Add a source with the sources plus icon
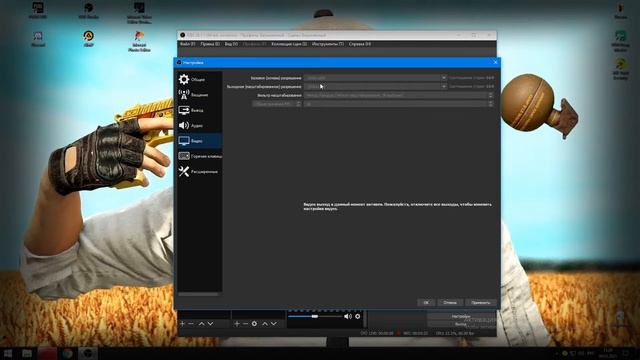This screenshot has width=640, height=360. pyautogui.click(x=237, y=324)
